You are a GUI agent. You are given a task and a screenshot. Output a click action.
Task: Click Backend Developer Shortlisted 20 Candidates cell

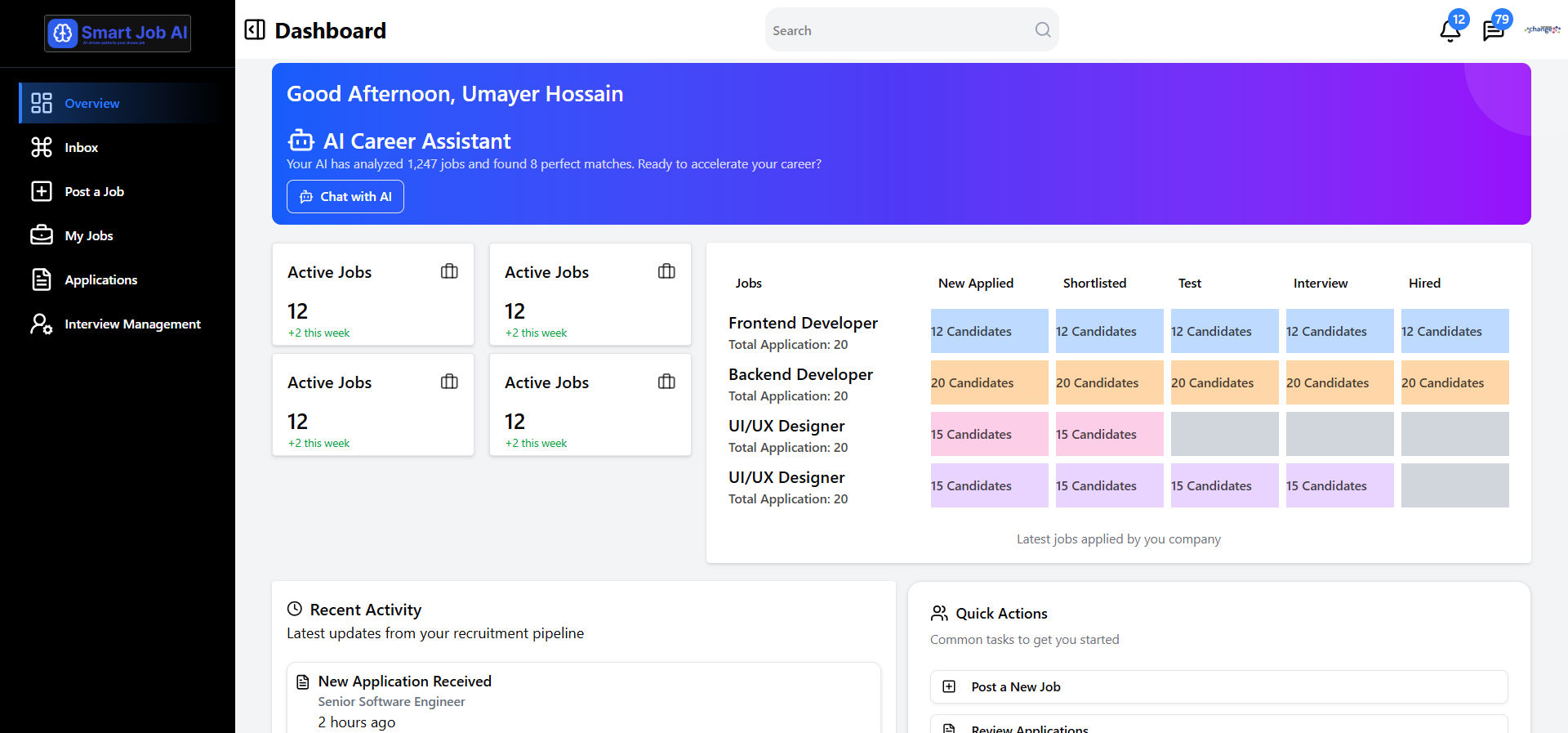[1110, 382]
